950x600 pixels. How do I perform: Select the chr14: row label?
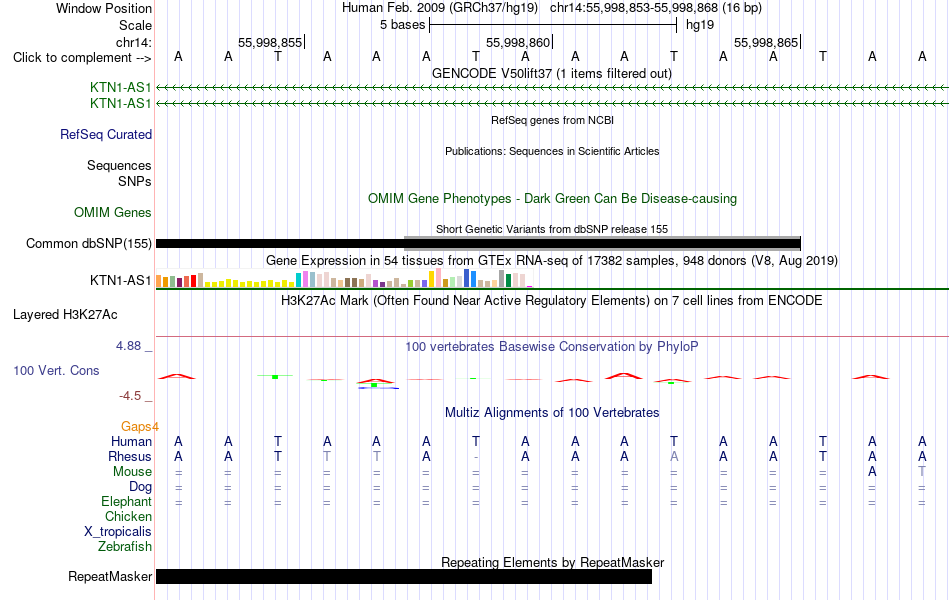(x=133, y=42)
